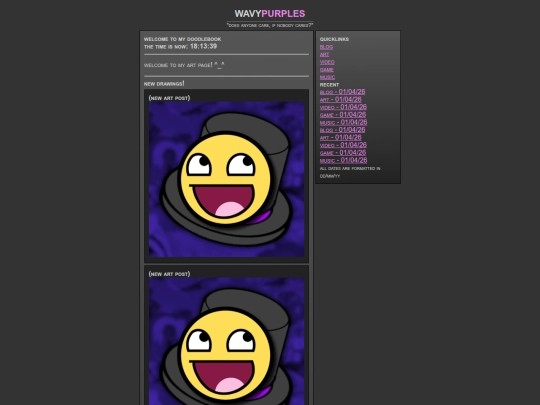Open the Music quicklink
This screenshot has width=540, height=405.
(327, 77)
